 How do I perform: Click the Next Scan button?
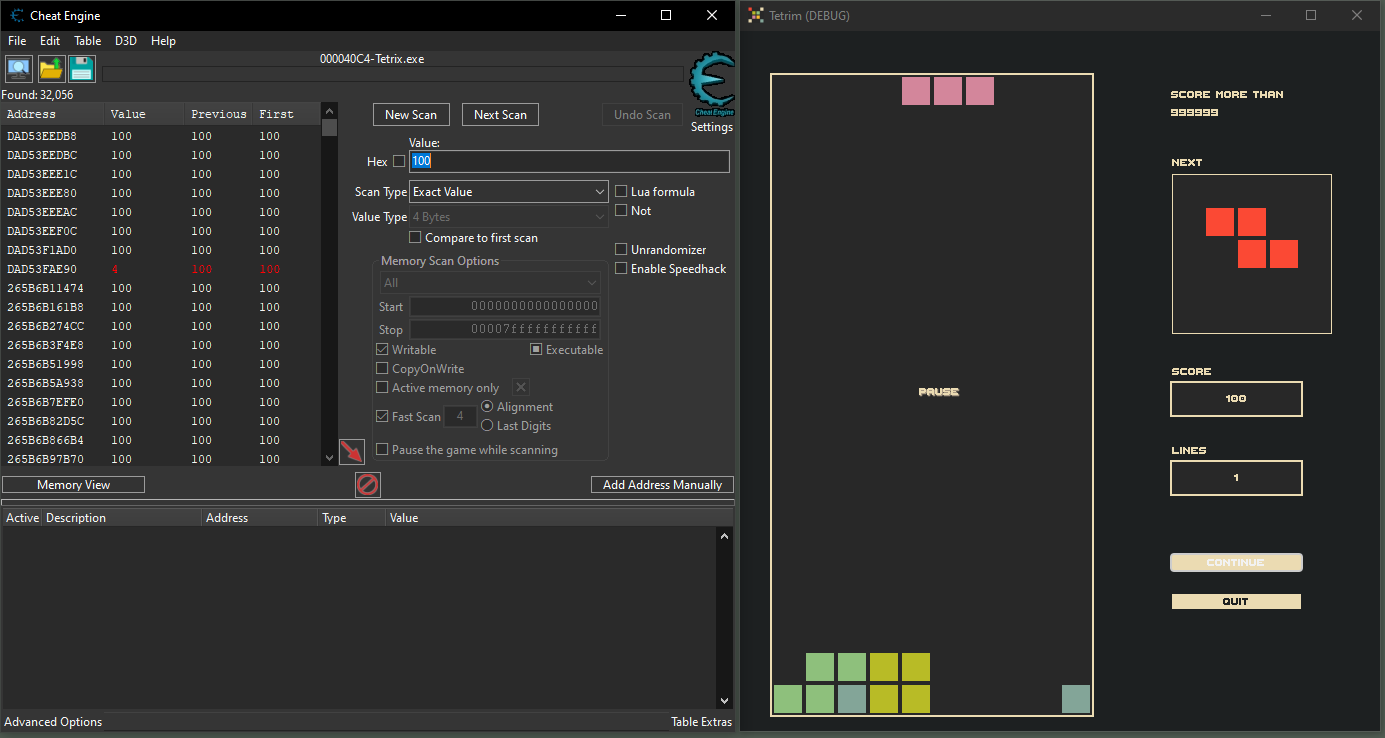(x=500, y=114)
